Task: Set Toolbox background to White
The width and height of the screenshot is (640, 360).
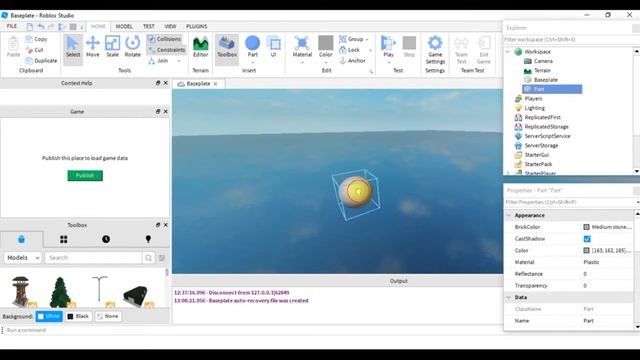Action: tap(49, 316)
